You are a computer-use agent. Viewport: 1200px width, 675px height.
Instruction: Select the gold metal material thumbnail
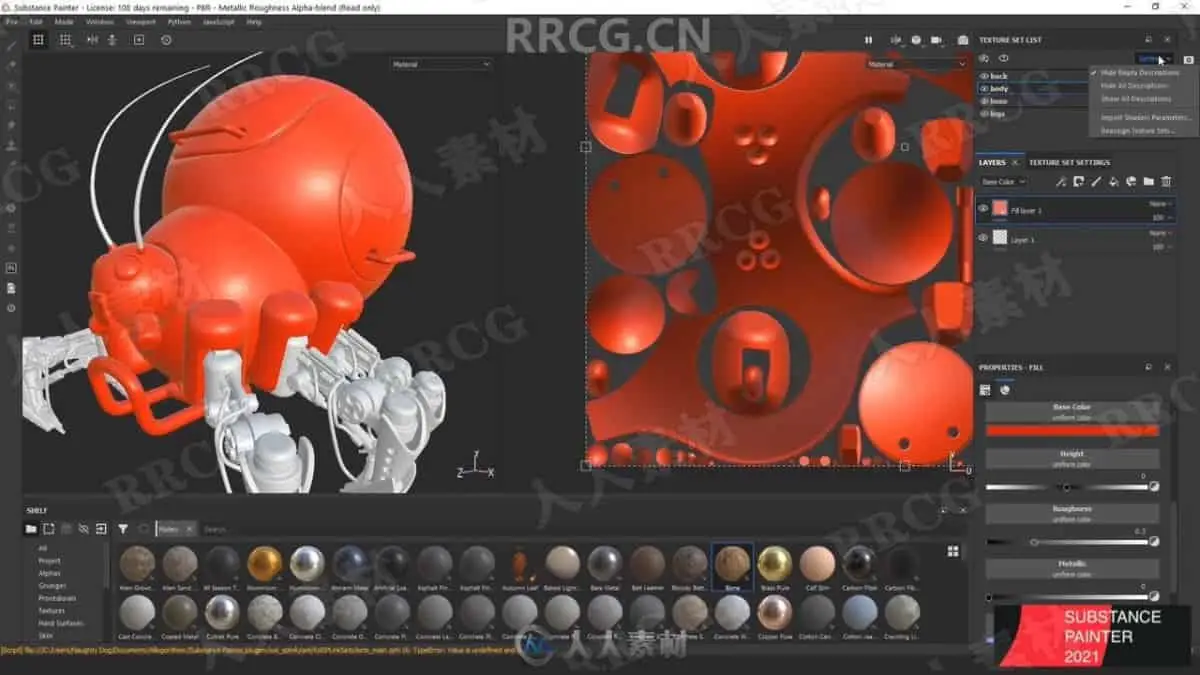point(265,564)
